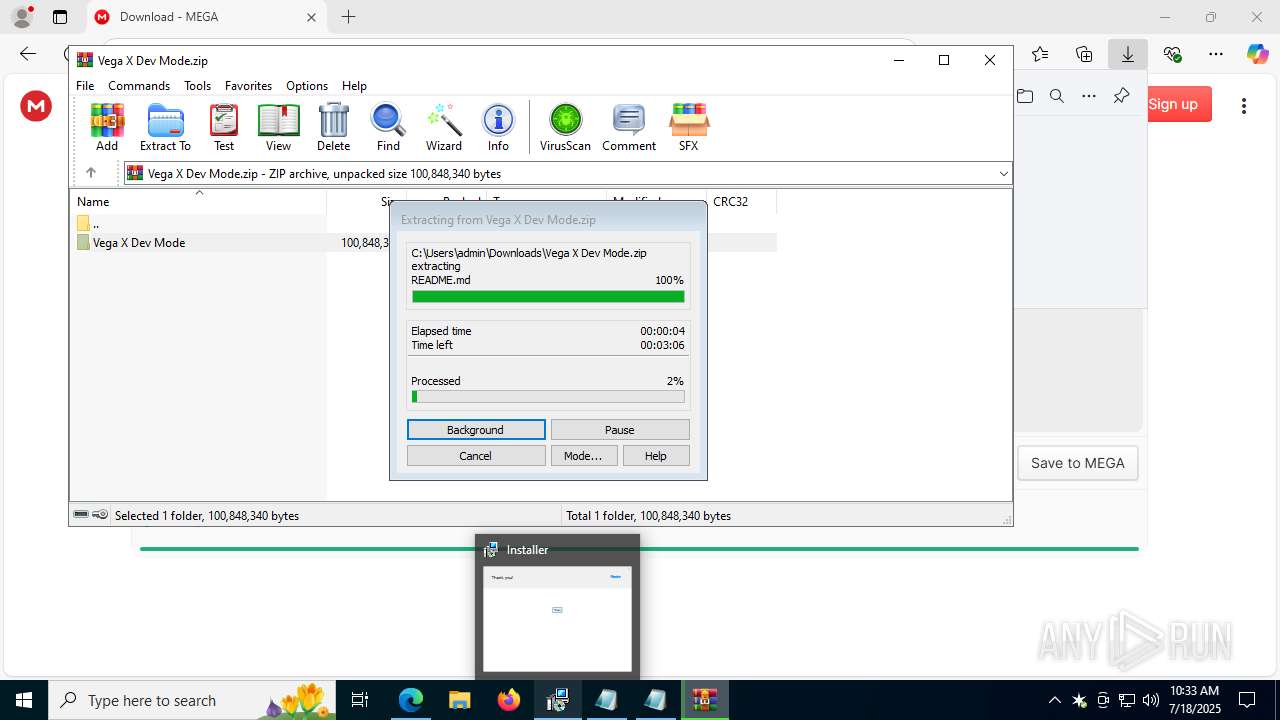Click the SFX toolbar icon
Image resolution: width=1280 pixels, height=720 pixels.
tap(688, 127)
